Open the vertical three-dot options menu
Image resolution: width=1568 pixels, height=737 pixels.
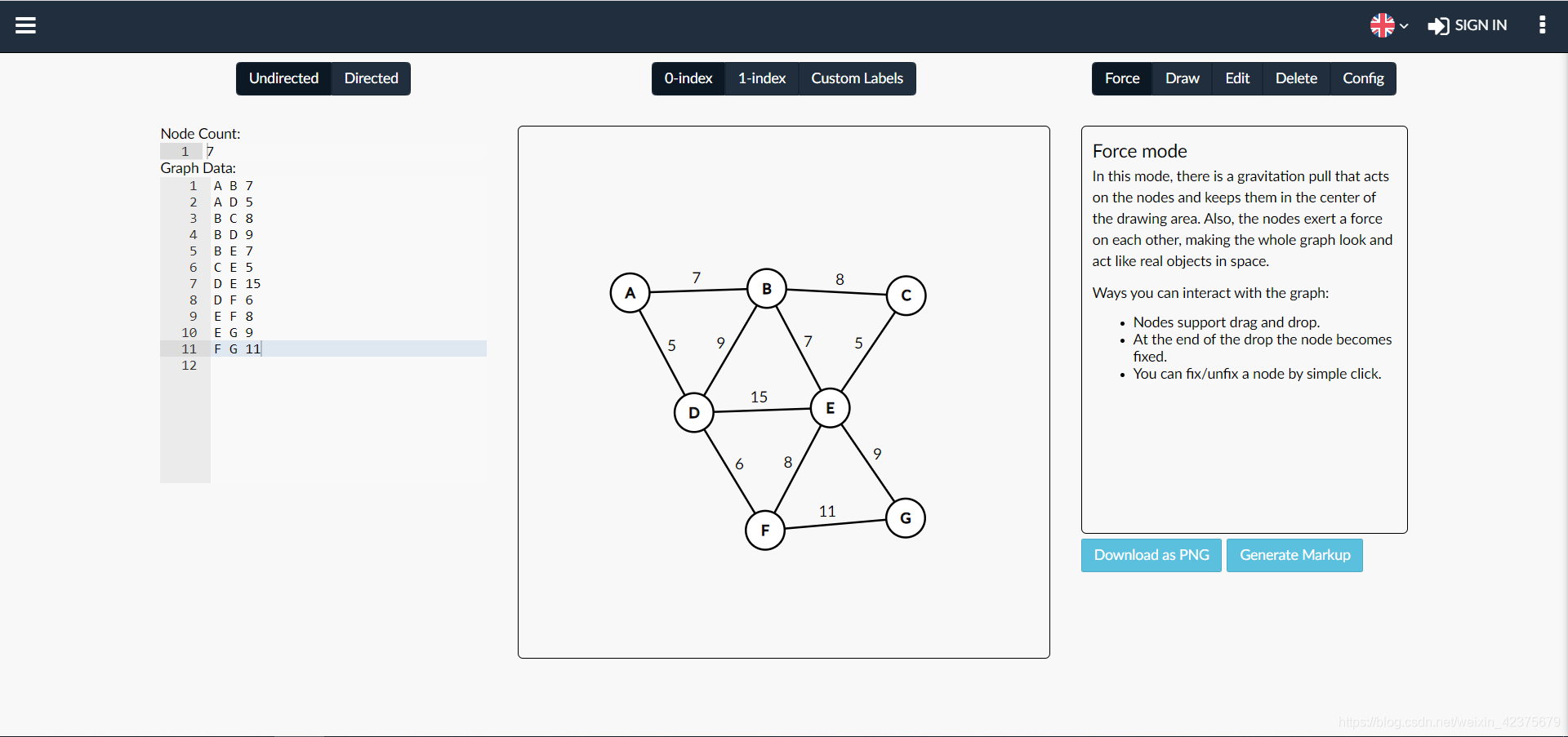[x=1542, y=25]
